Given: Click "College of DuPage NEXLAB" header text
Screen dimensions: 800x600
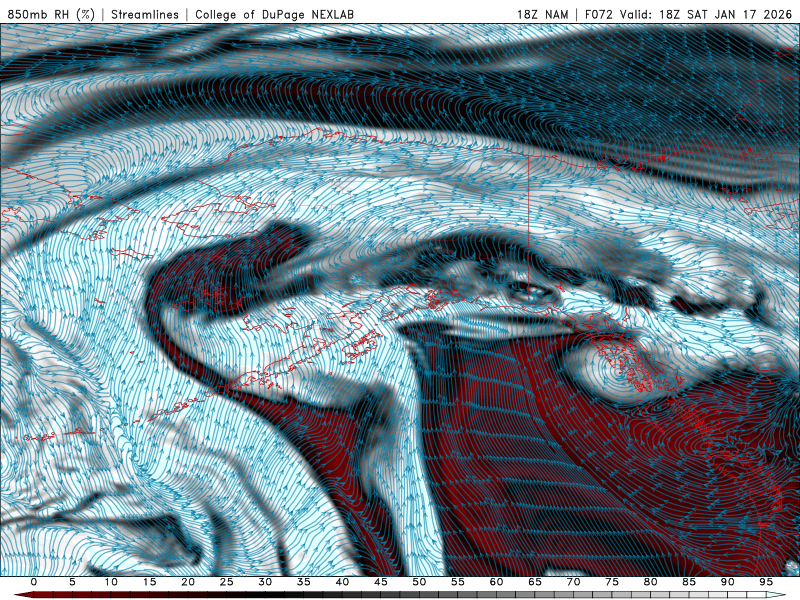Looking at the screenshot, I should [x=274, y=14].
